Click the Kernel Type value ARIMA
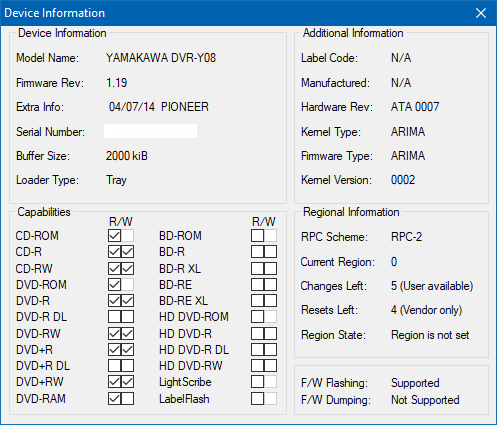Viewport: 497px width, 425px height. coord(408,132)
